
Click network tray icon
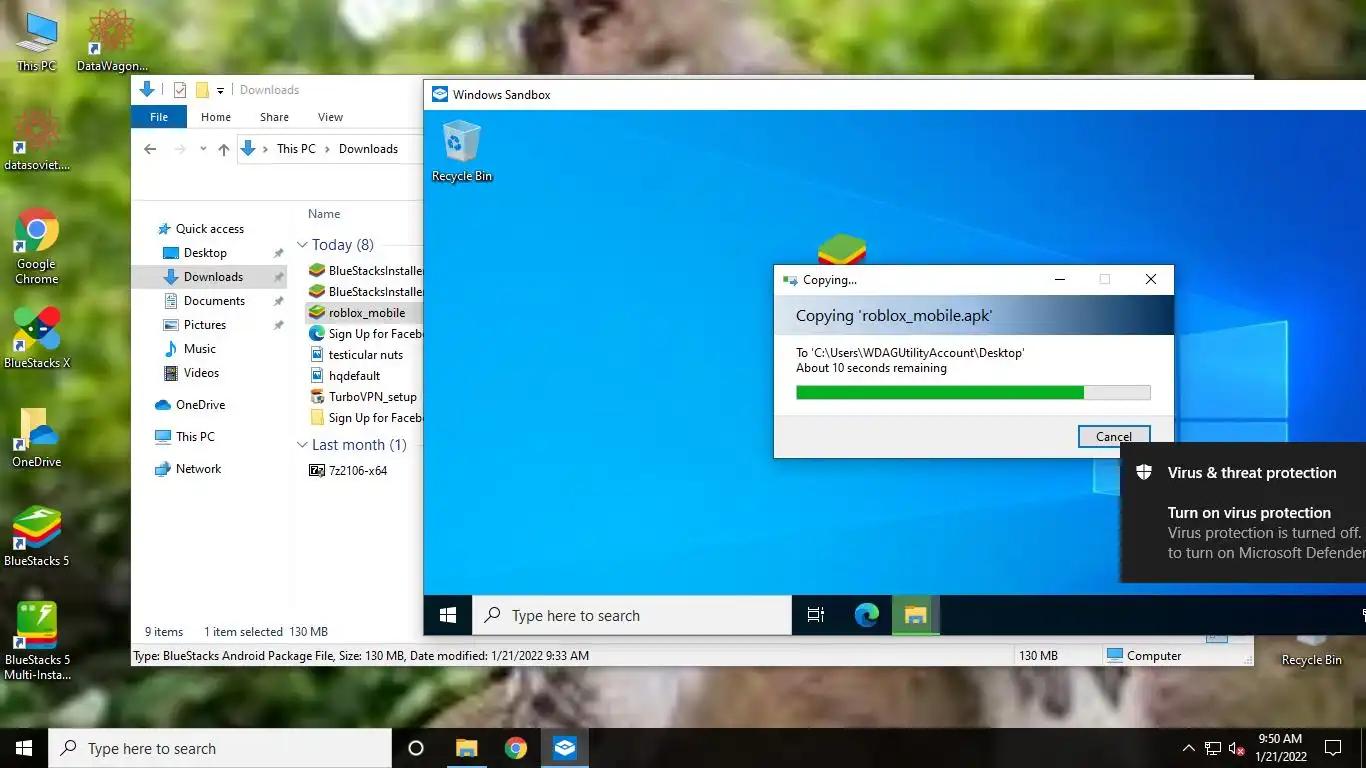(x=1212, y=748)
